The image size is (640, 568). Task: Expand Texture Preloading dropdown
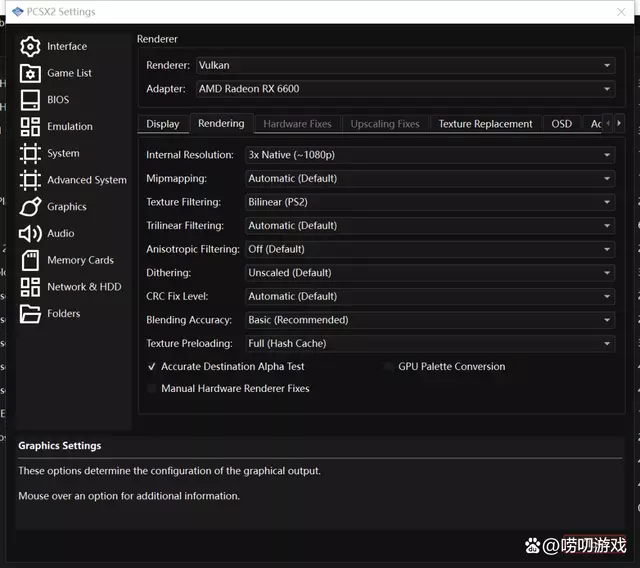click(x=430, y=344)
